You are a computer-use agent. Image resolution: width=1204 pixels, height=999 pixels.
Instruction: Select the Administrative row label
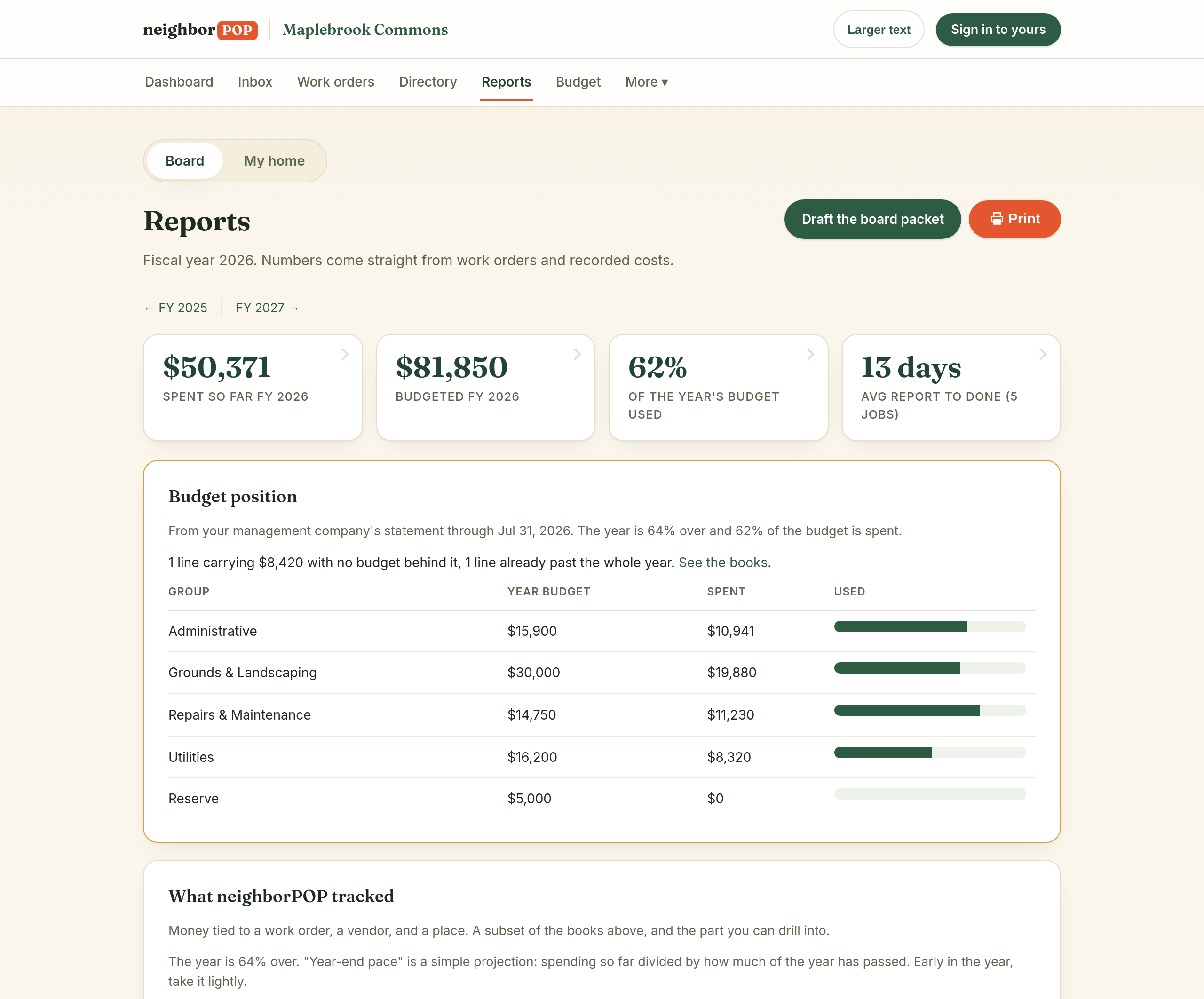coord(213,631)
